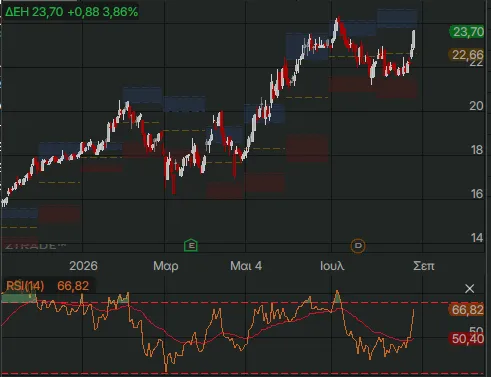
Task: Open the RSI(14) indicator label settings
Action: coord(25,286)
